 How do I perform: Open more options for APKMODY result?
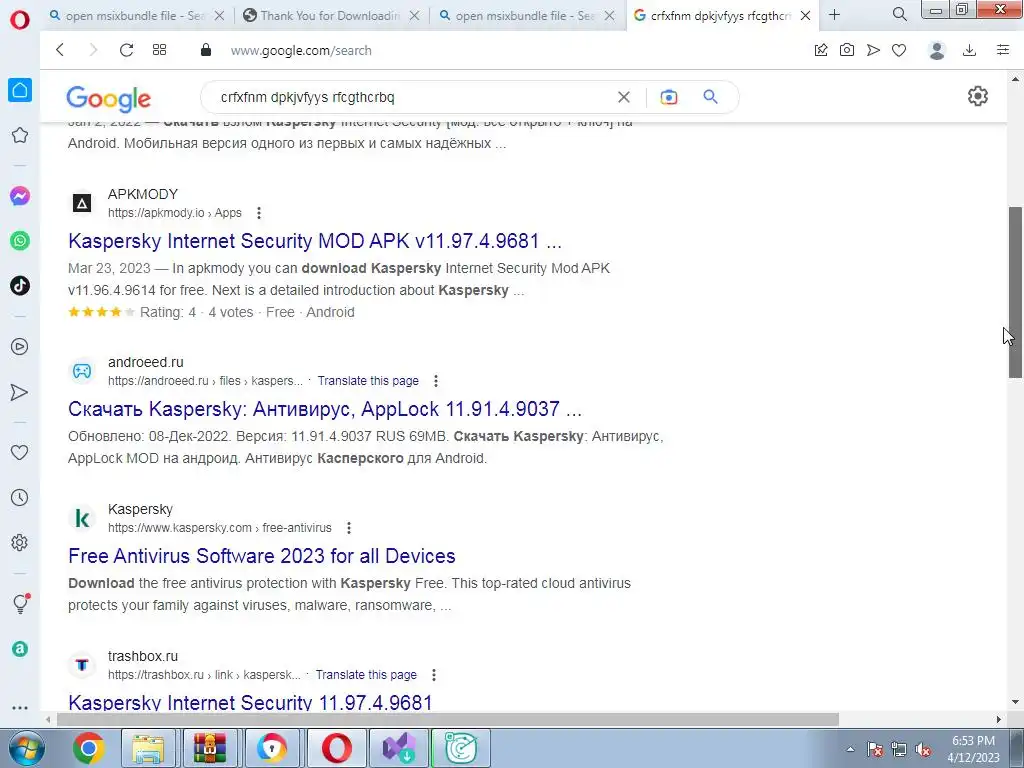(x=259, y=213)
